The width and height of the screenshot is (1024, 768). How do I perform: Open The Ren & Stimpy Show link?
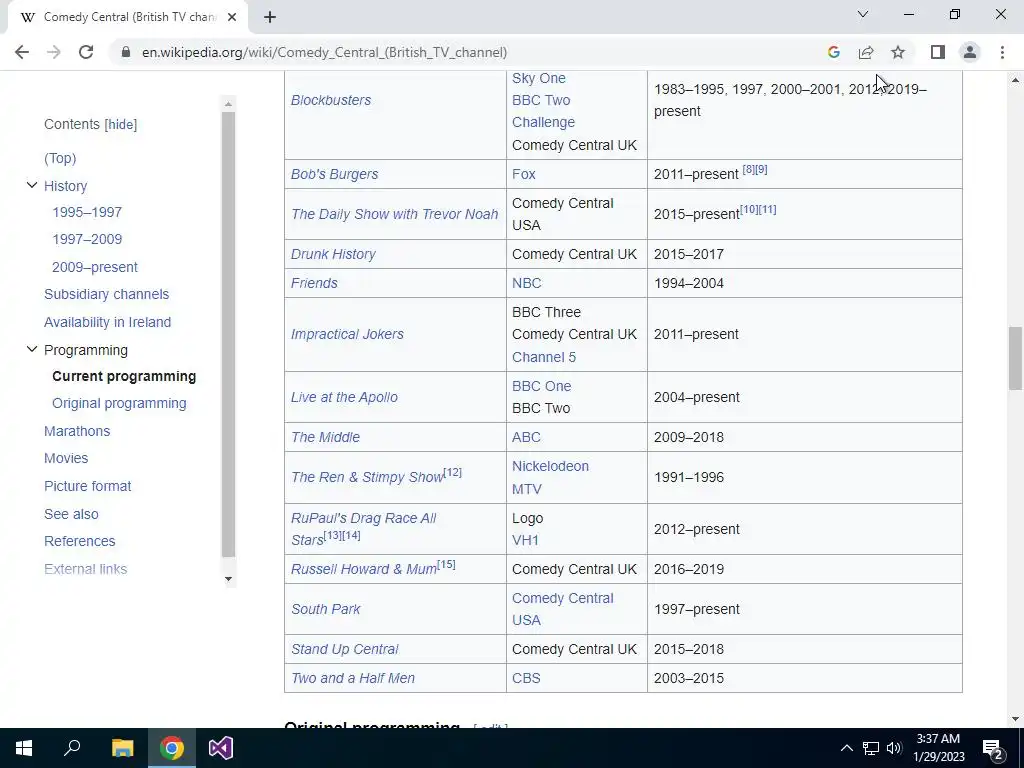point(367,477)
